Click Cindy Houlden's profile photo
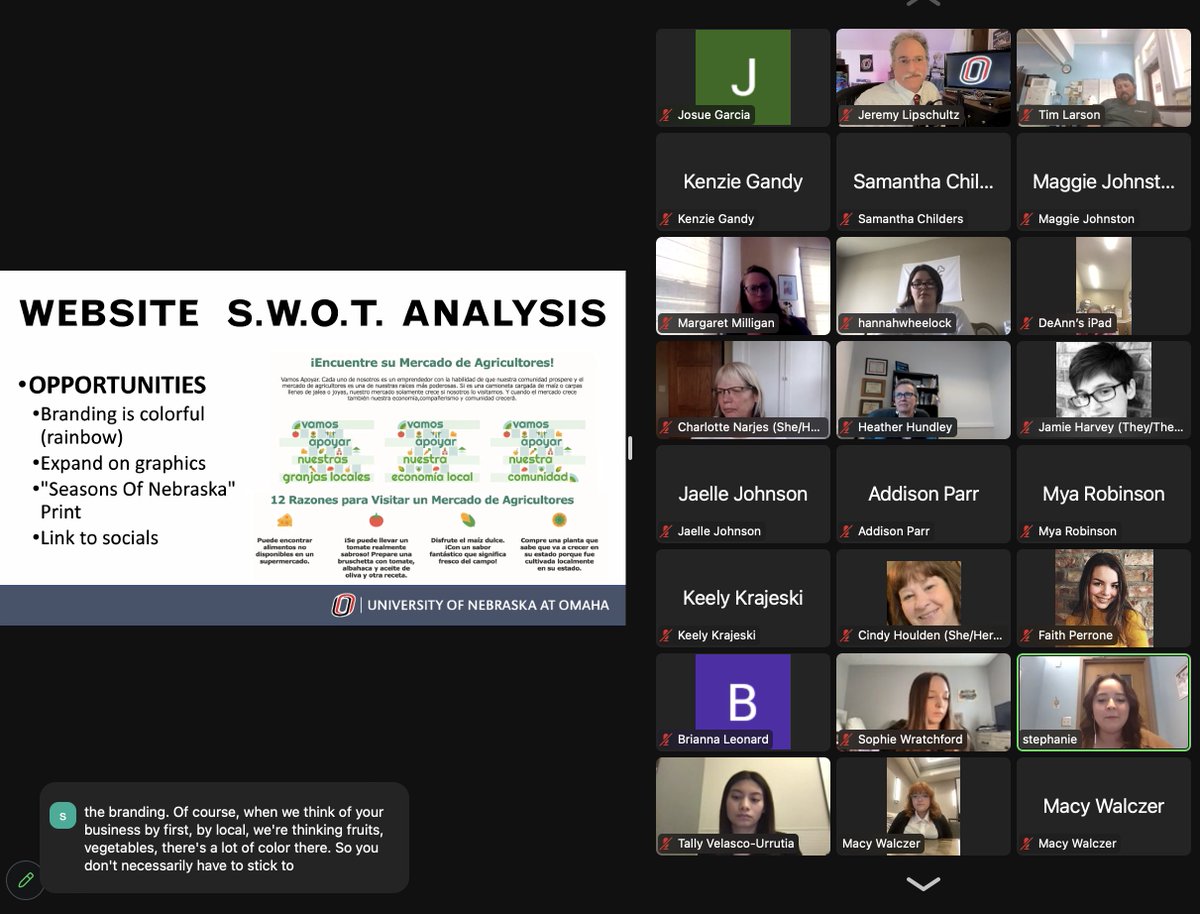Viewport: 1200px width, 914px height. [x=923, y=598]
